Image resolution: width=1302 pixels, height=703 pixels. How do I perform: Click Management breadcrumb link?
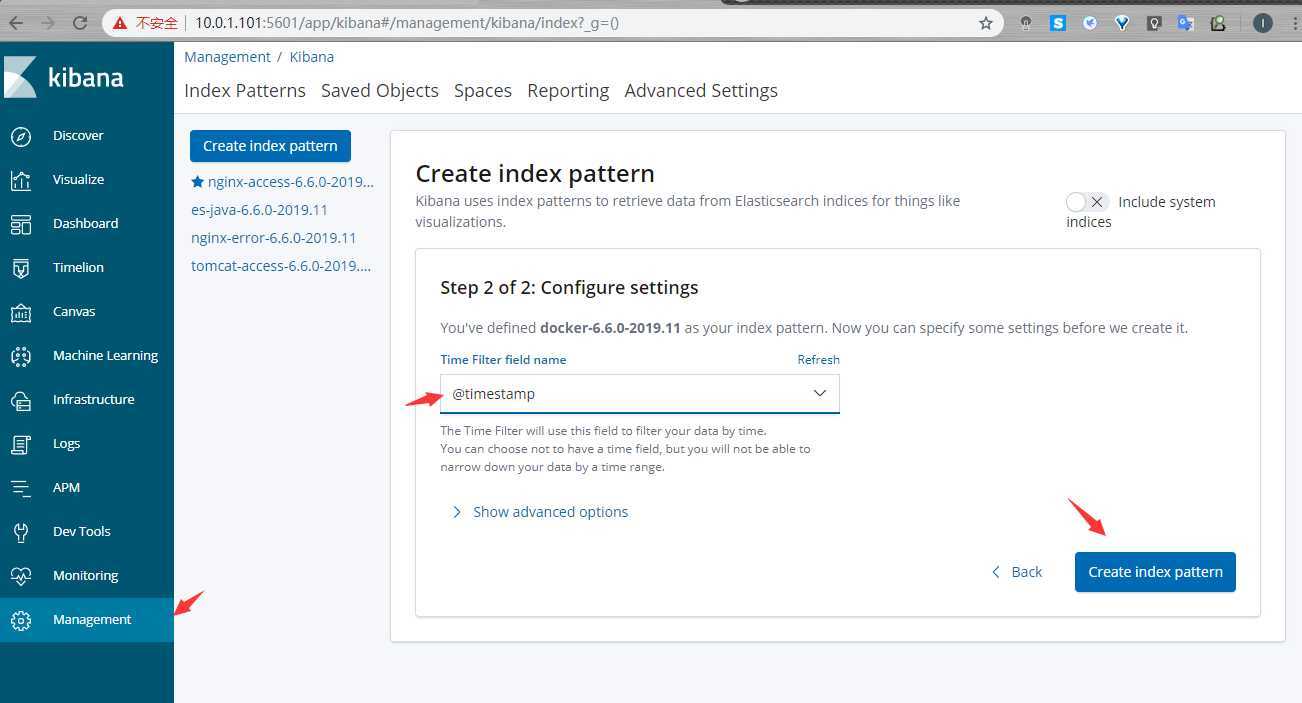coord(227,57)
